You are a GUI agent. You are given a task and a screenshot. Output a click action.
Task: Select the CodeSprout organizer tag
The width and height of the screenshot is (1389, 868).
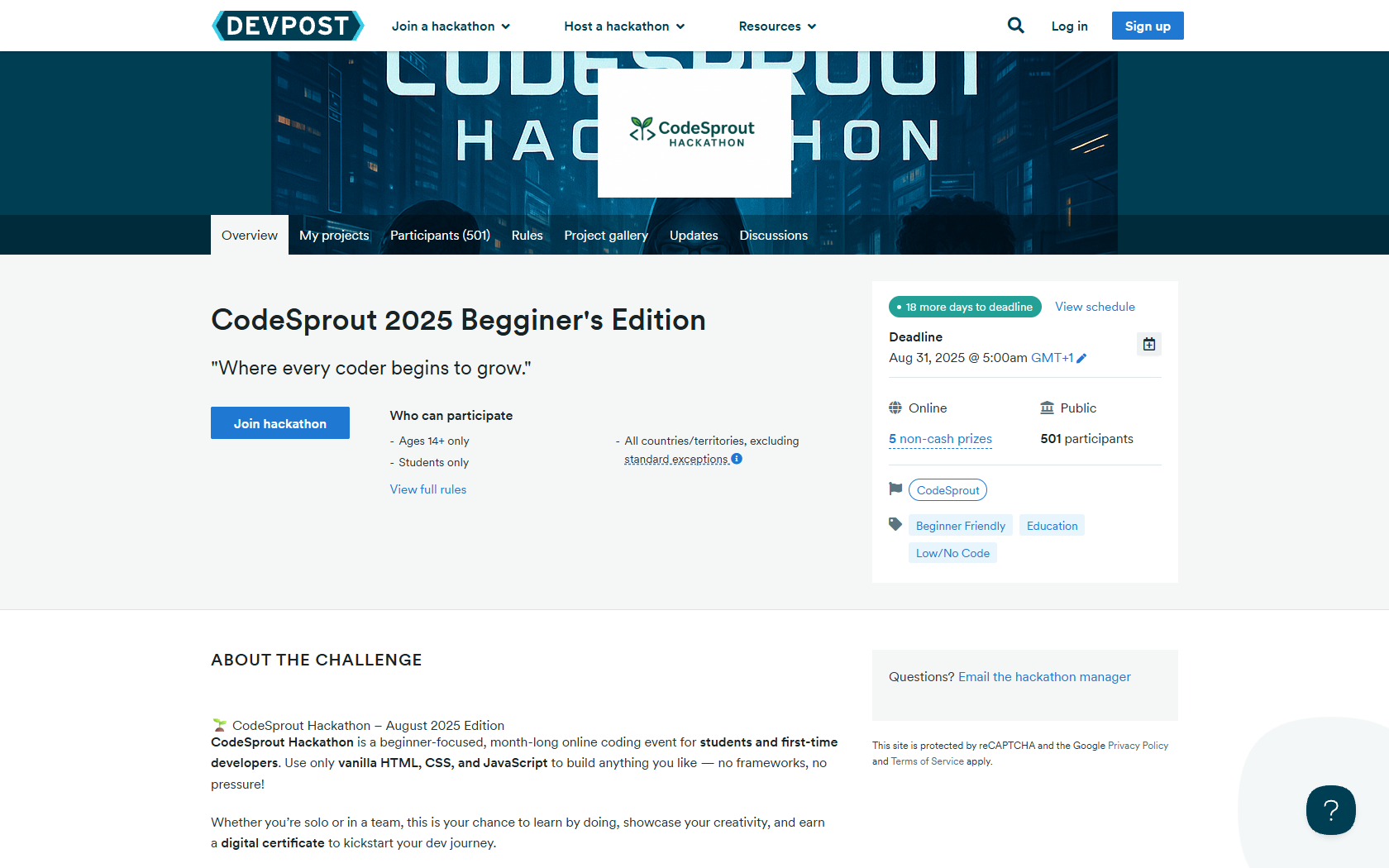click(x=947, y=490)
